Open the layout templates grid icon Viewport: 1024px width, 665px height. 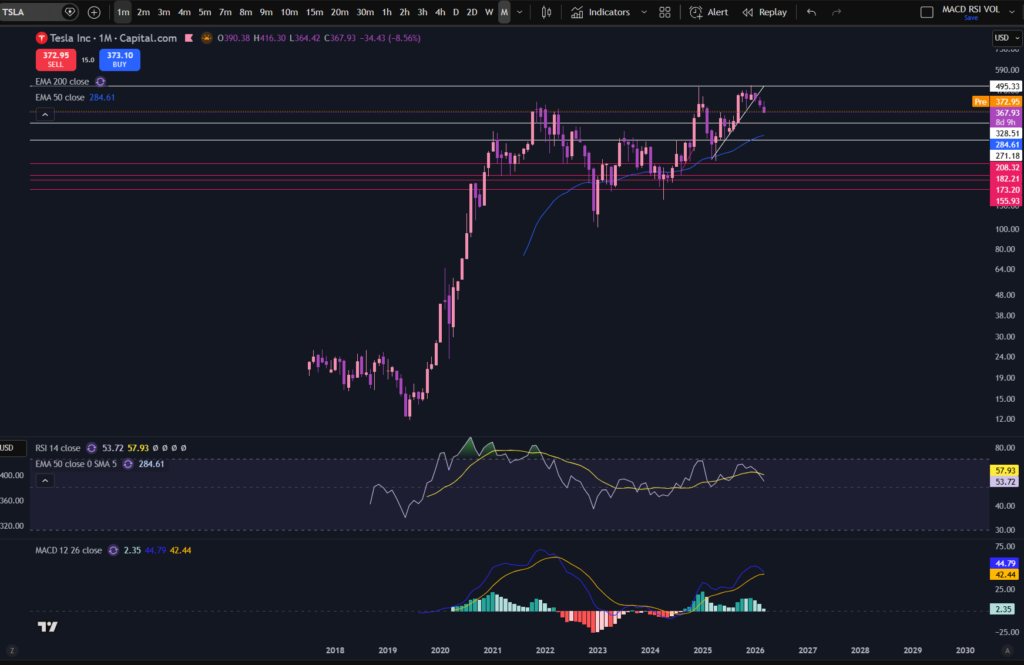[x=665, y=12]
